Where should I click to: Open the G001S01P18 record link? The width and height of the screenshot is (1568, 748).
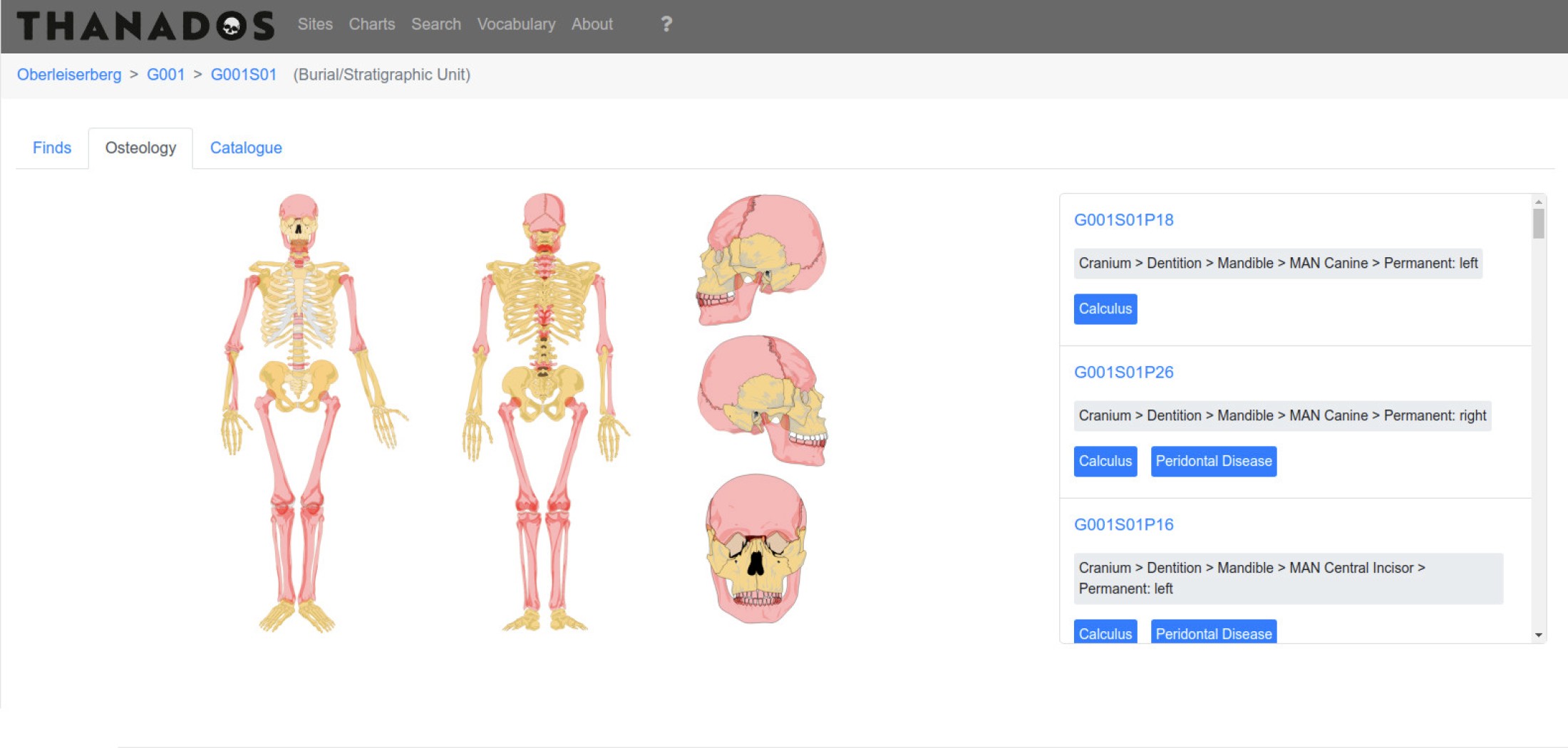(x=1123, y=220)
